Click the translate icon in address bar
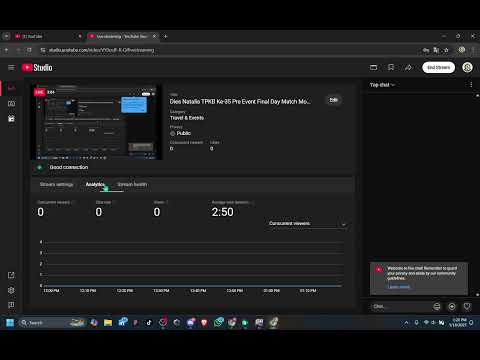 436,50
